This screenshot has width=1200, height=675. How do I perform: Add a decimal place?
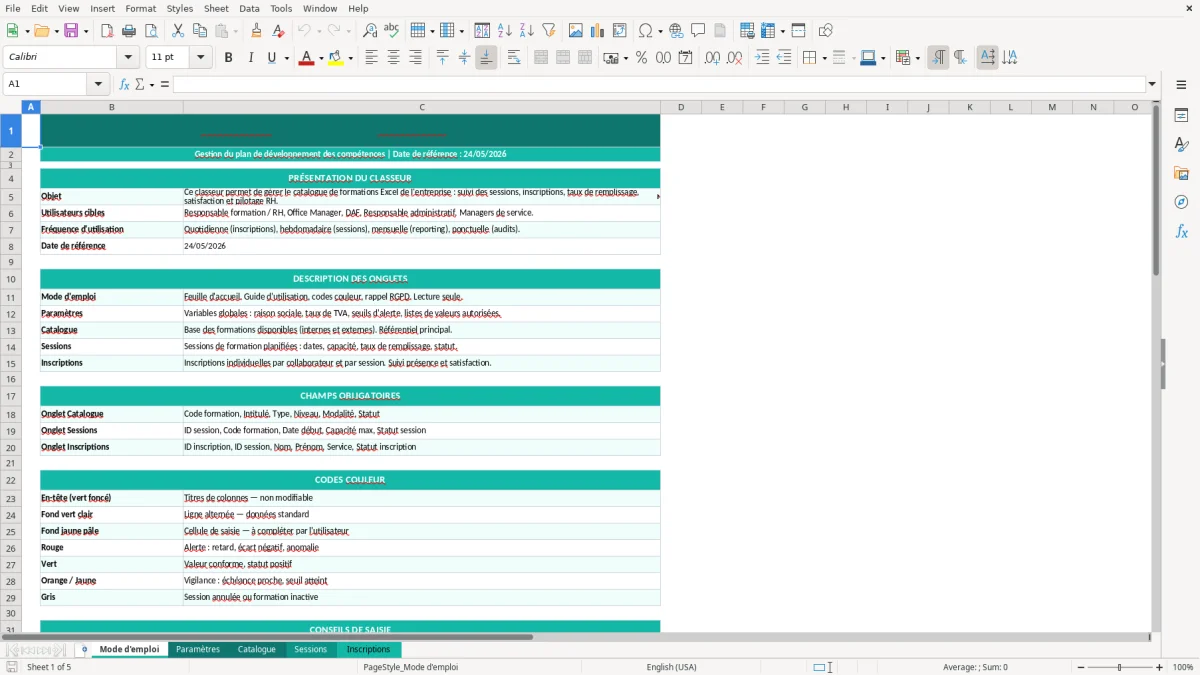pos(712,58)
